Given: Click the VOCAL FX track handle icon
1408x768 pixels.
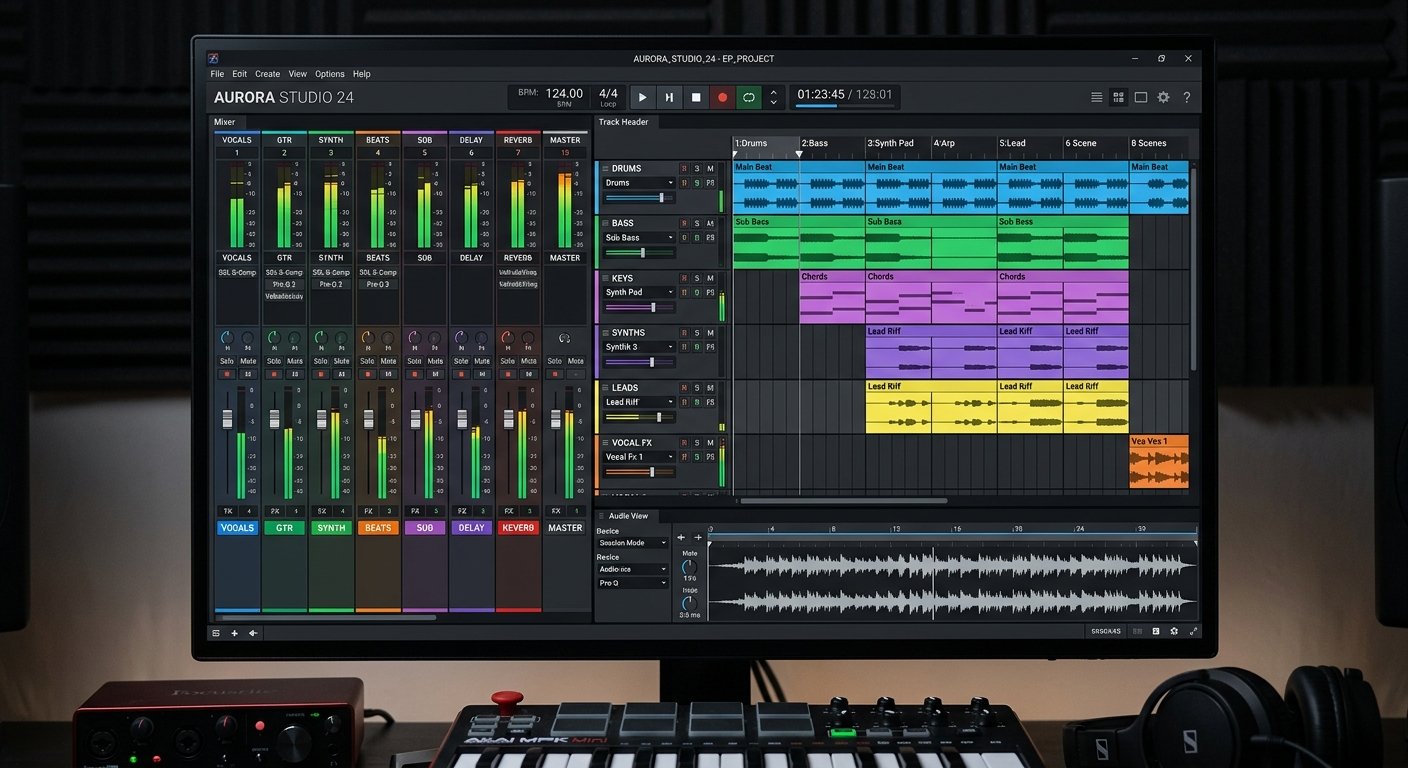Looking at the screenshot, I should pos(605,443).
